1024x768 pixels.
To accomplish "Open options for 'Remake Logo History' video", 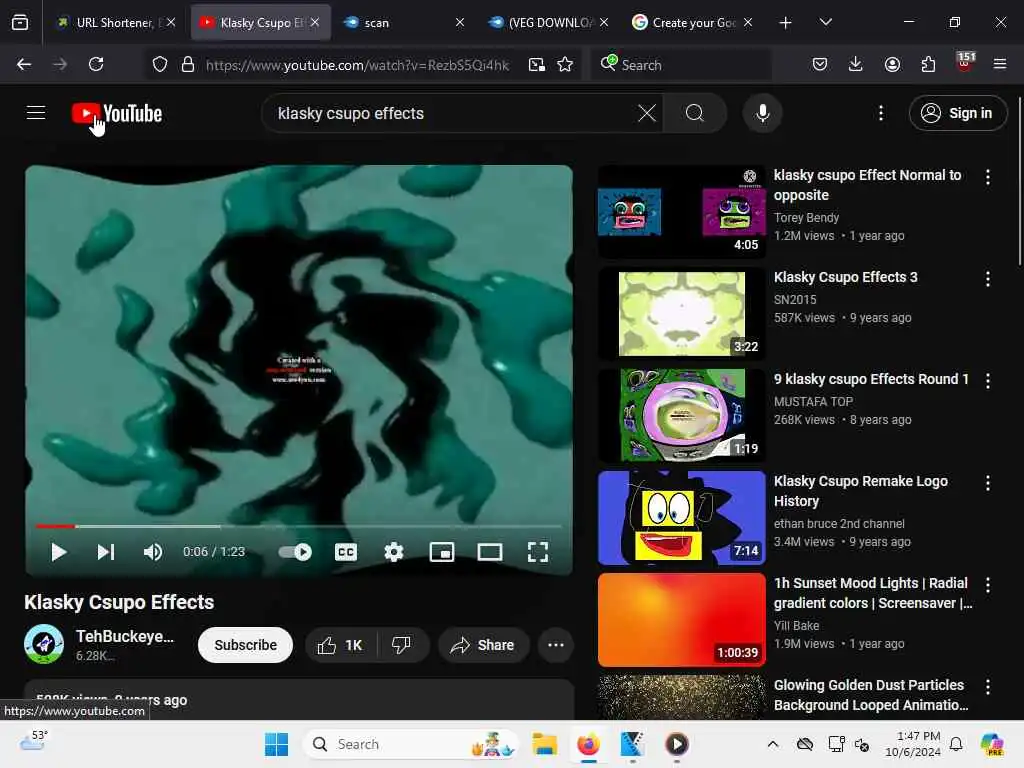I will click(987, 483).
